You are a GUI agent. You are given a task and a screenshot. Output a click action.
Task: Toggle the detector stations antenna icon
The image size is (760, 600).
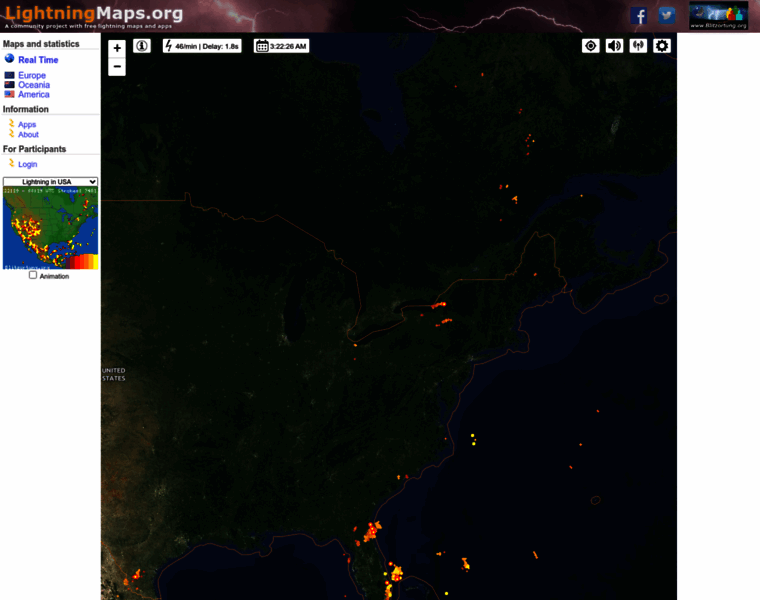[638, 46]
